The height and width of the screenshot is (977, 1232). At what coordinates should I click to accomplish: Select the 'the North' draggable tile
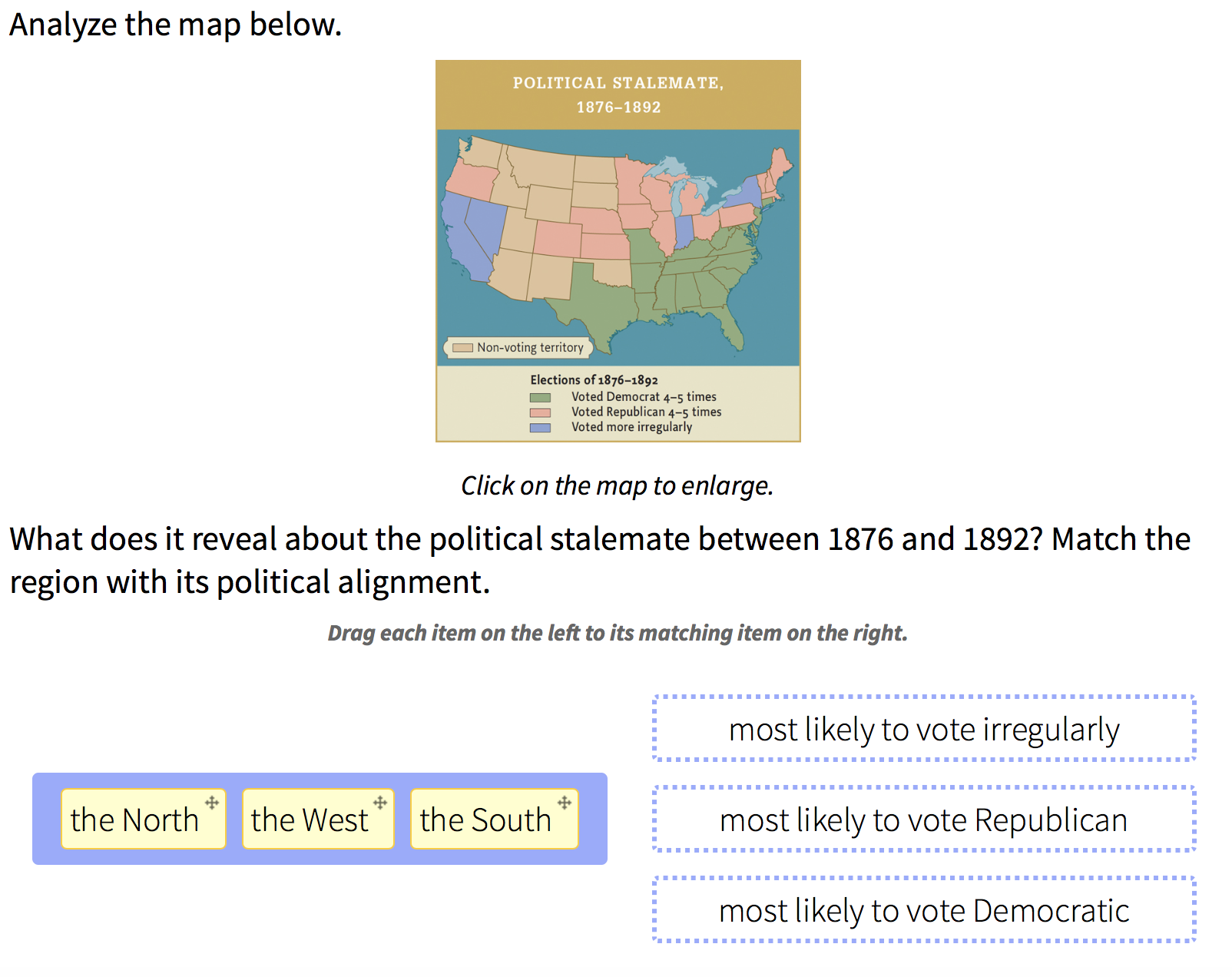144,819
